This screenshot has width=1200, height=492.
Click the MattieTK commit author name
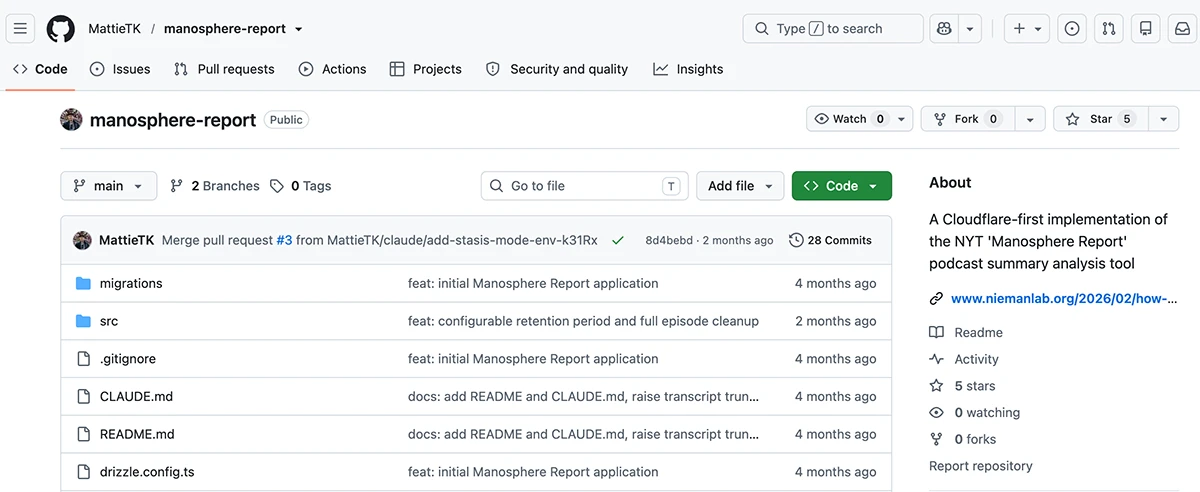tap(127, 240)
